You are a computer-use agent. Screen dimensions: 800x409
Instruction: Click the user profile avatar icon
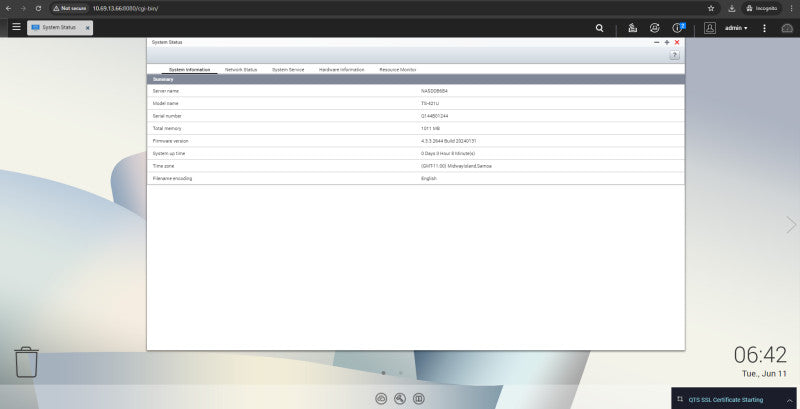point(710,28)
